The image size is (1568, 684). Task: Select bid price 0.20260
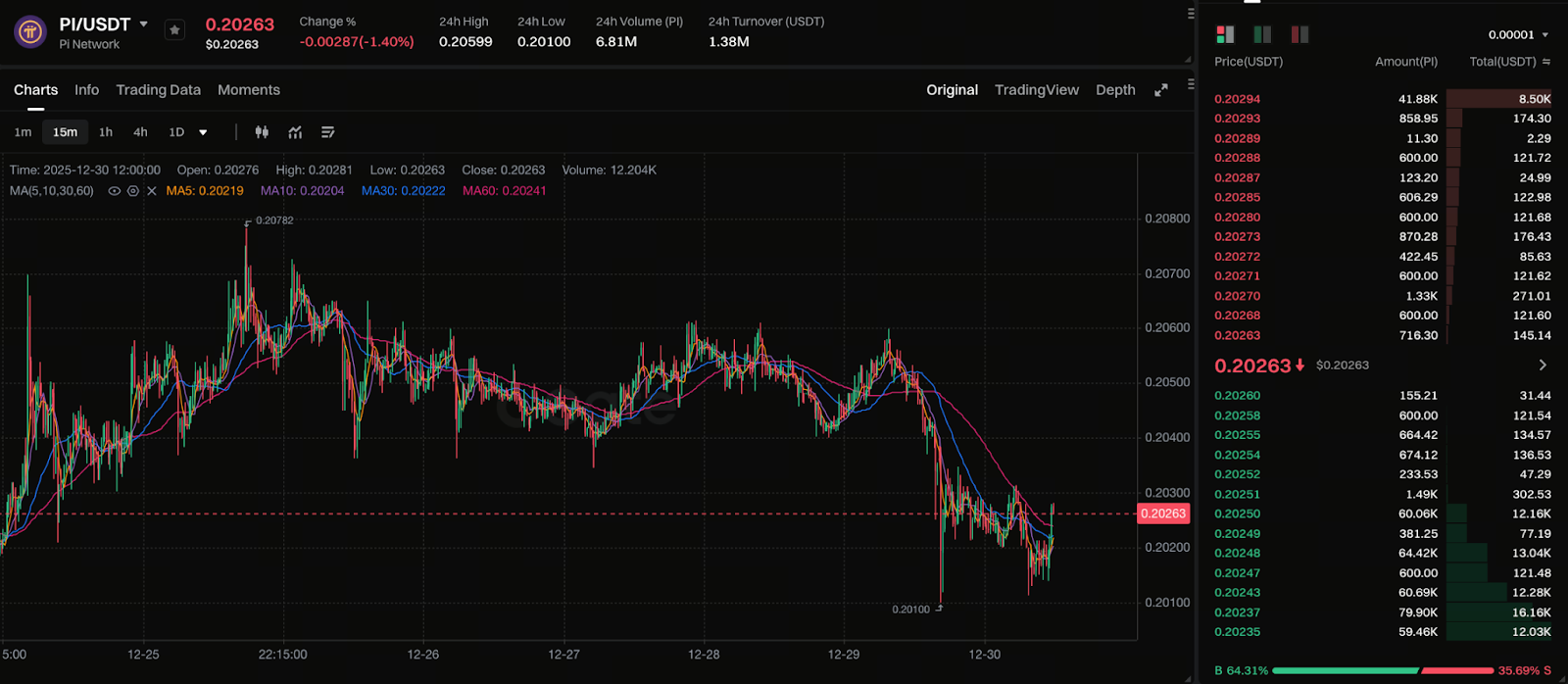[1238, 396]
